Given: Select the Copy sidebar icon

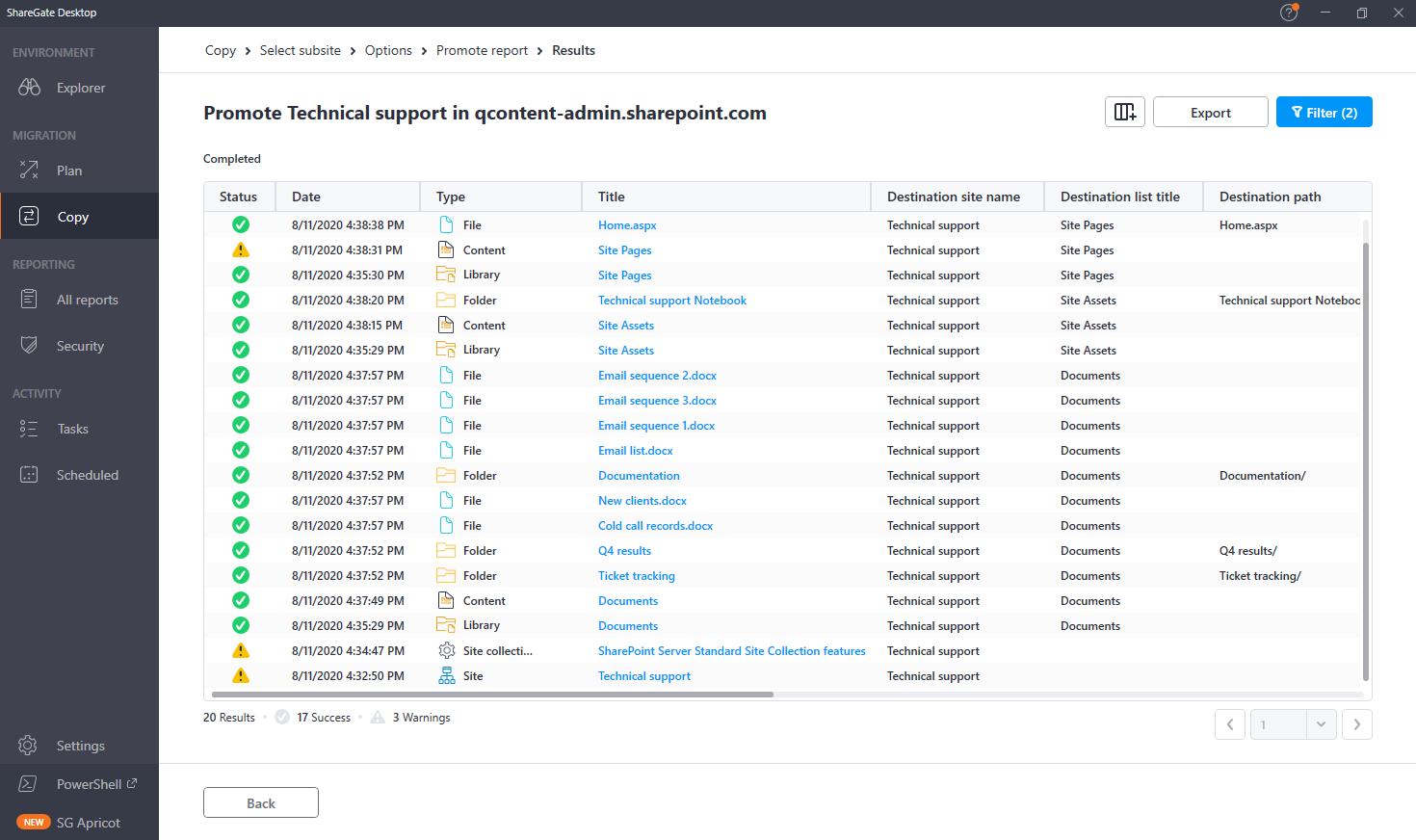Looking at the screenshot, I should 29,217.
